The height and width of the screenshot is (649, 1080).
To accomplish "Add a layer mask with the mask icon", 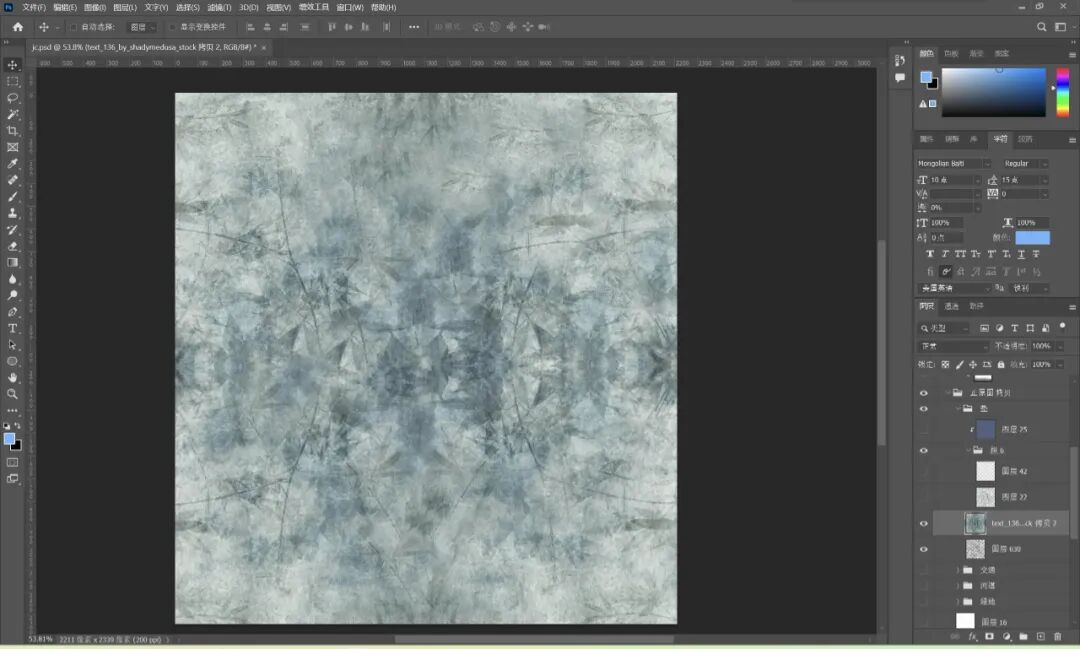I will 989,637.
